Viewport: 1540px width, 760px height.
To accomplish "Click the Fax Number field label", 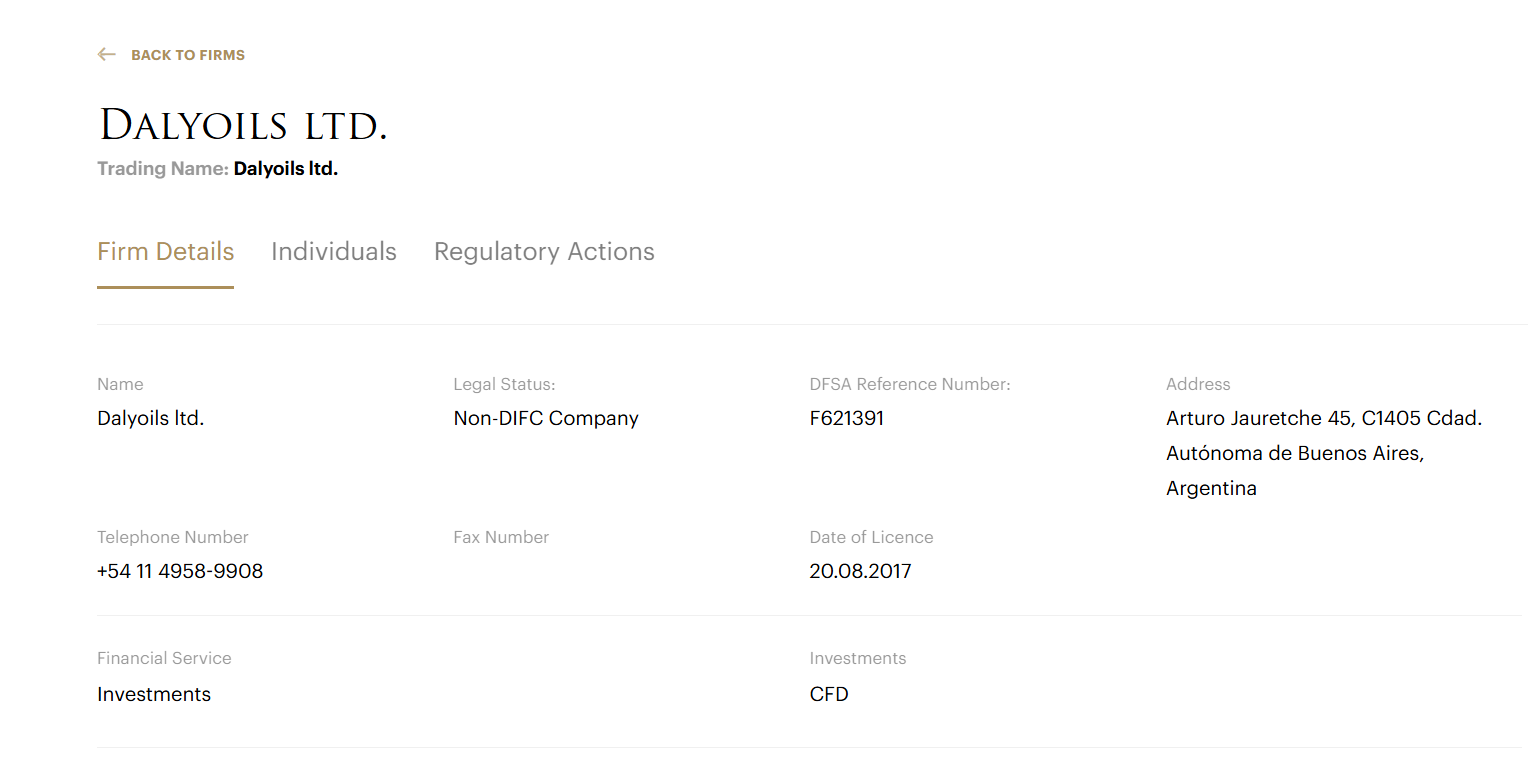I will click(501, 537).
